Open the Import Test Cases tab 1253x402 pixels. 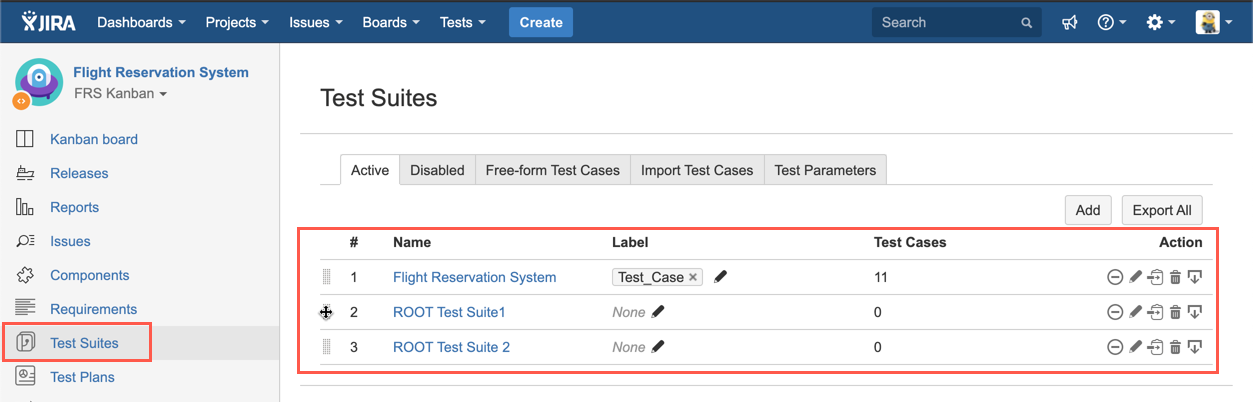pyautogui.click(x=696, y=170)
